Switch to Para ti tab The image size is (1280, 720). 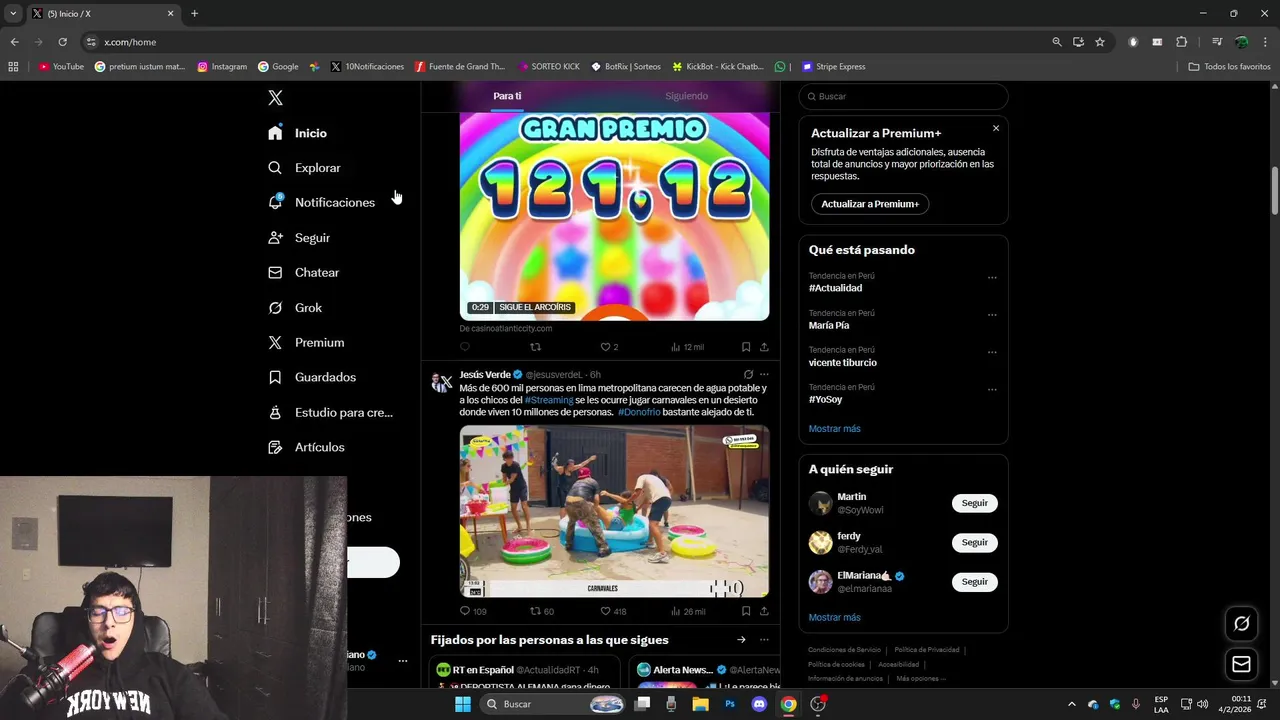(x=507, y=96)
